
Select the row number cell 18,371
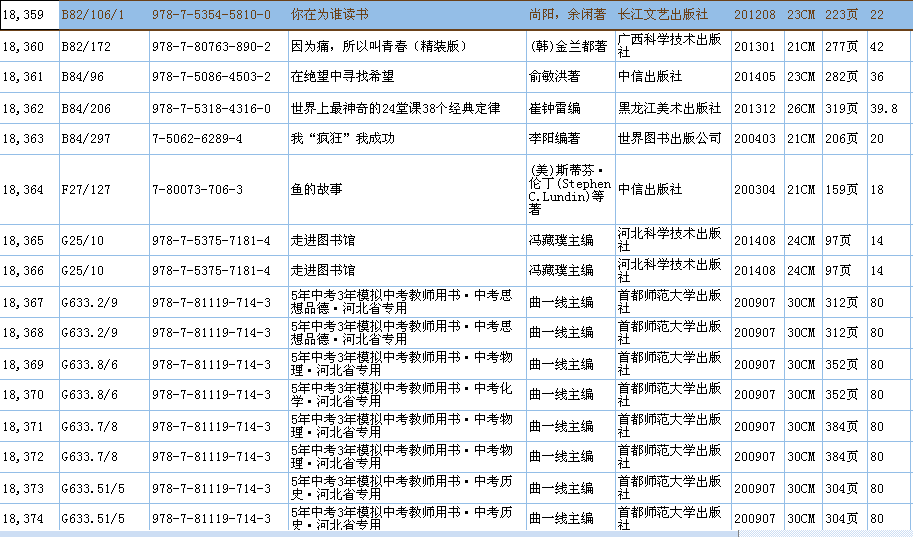tap(30, 426)
